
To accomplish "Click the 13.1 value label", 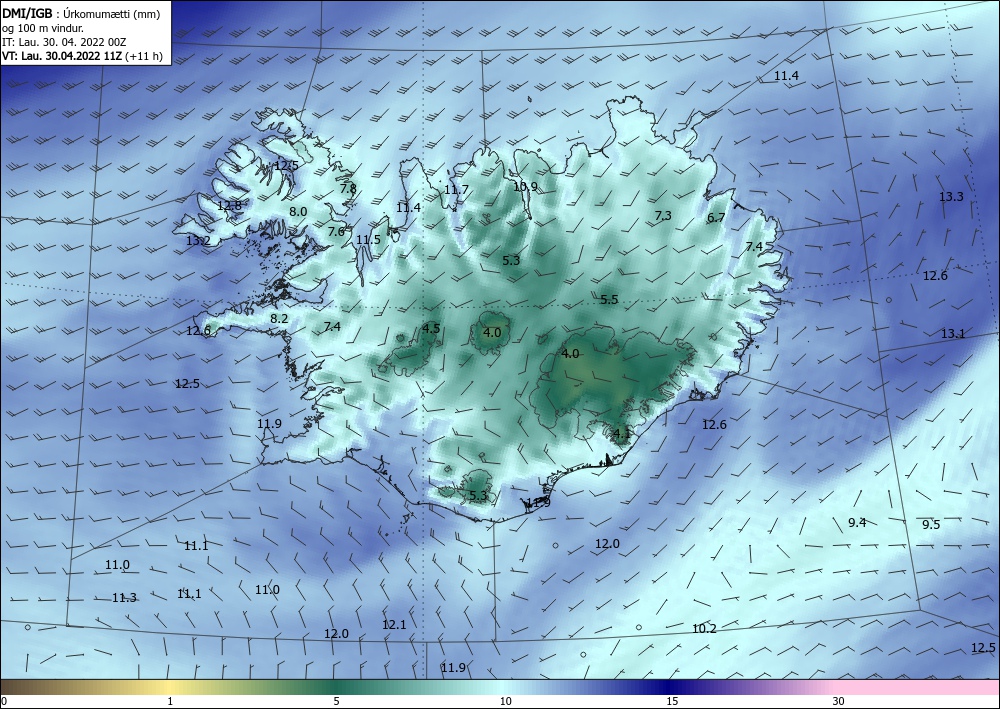I will (953, 333).
